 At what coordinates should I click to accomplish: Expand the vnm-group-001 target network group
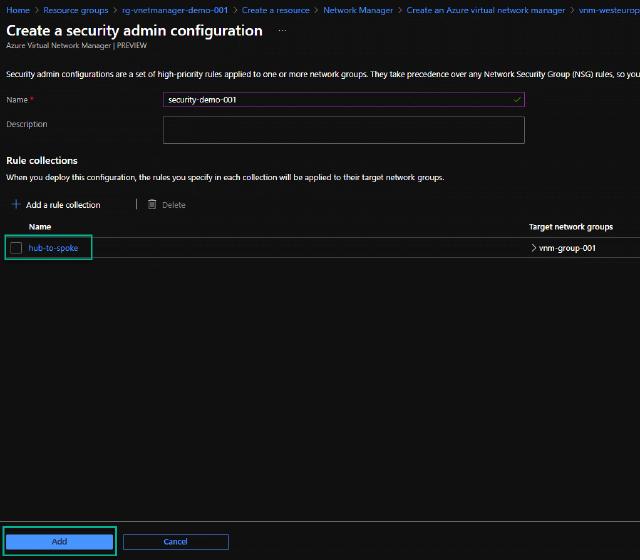(534, 248)
